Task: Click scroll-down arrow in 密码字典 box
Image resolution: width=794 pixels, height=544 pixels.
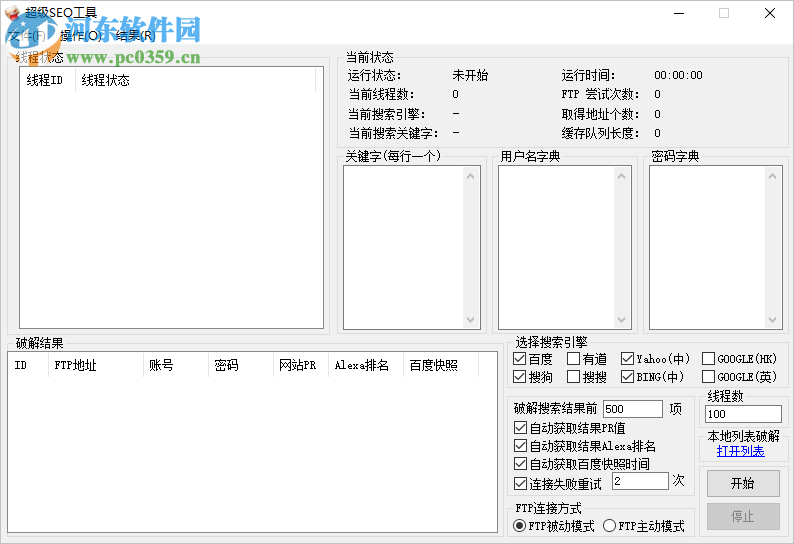Action: pos(772,320)
